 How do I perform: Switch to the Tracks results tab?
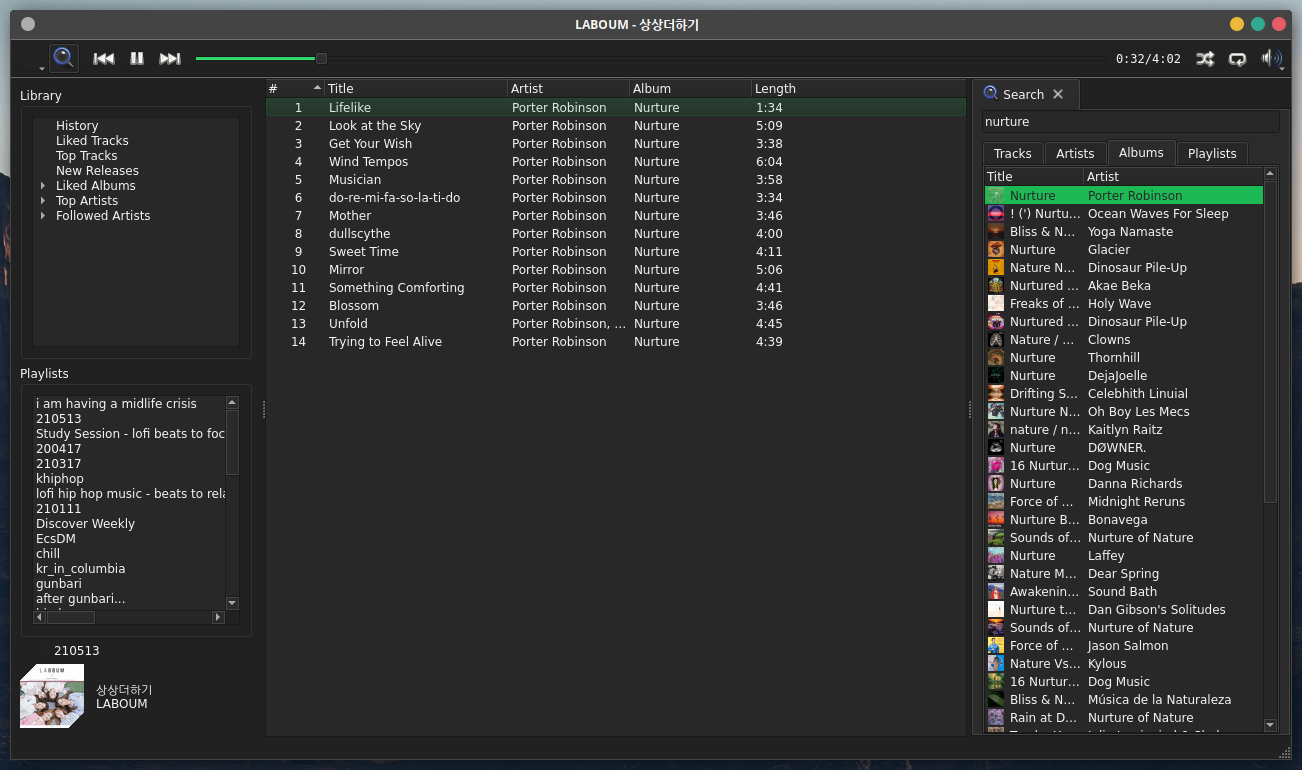(1012, 153)
